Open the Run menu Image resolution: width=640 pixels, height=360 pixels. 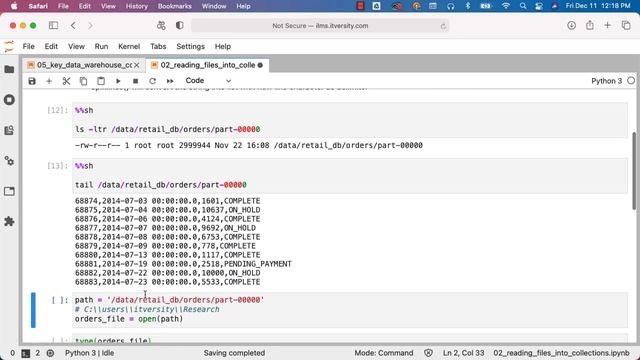pyautogui.click(x=101, y=47)
